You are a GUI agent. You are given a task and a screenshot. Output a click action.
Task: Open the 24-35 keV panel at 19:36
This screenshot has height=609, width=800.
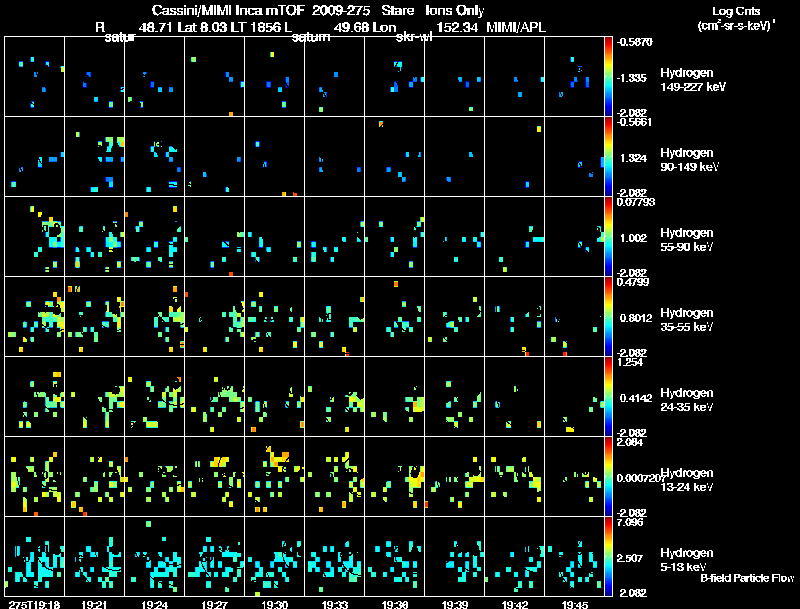click(394, 396)
